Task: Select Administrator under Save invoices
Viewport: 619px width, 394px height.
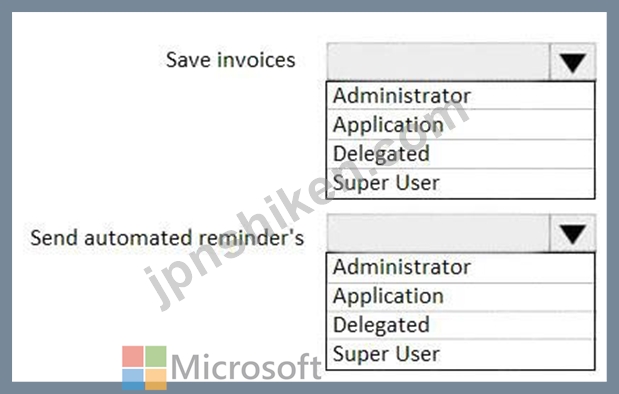Action: 460,96
